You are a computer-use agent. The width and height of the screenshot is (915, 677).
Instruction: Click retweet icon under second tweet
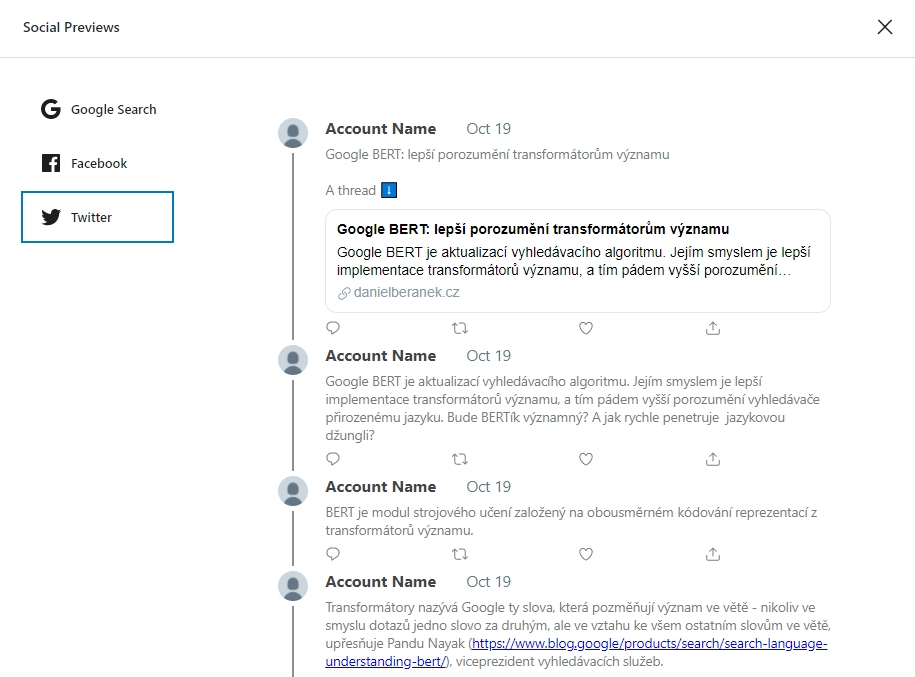tap(460, 459)
